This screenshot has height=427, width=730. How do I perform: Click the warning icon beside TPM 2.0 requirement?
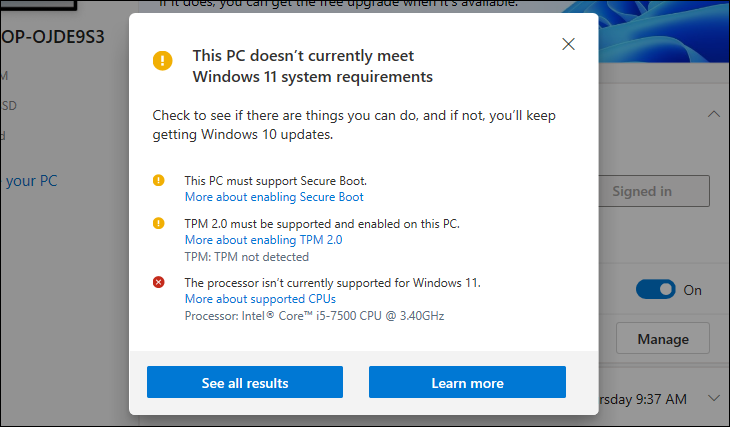158,223
